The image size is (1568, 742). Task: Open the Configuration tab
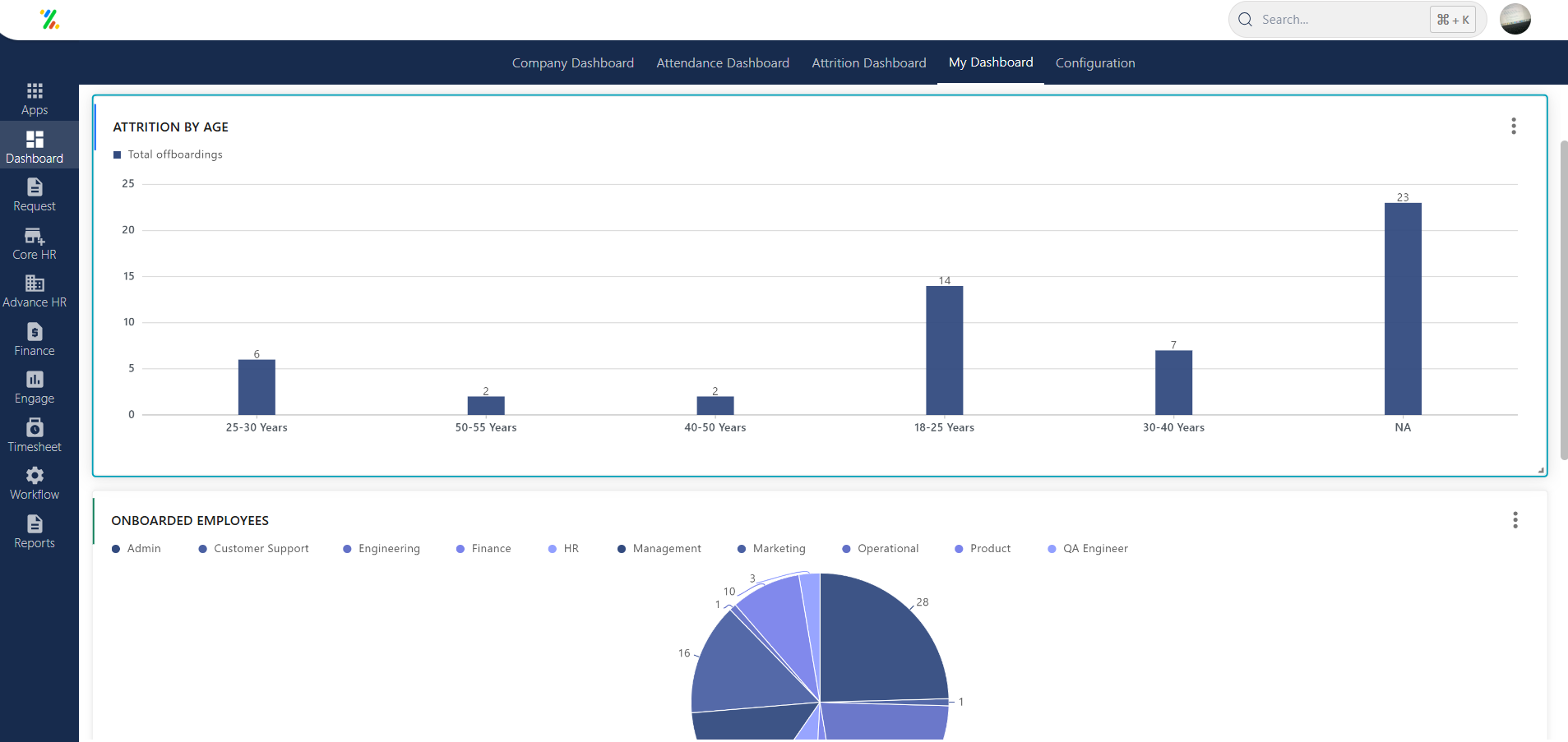[1095, 63]
